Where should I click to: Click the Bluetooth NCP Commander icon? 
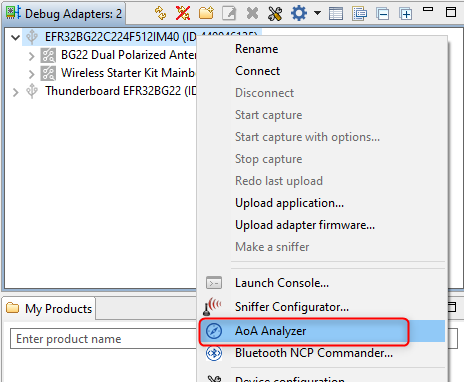coord(214,353)
